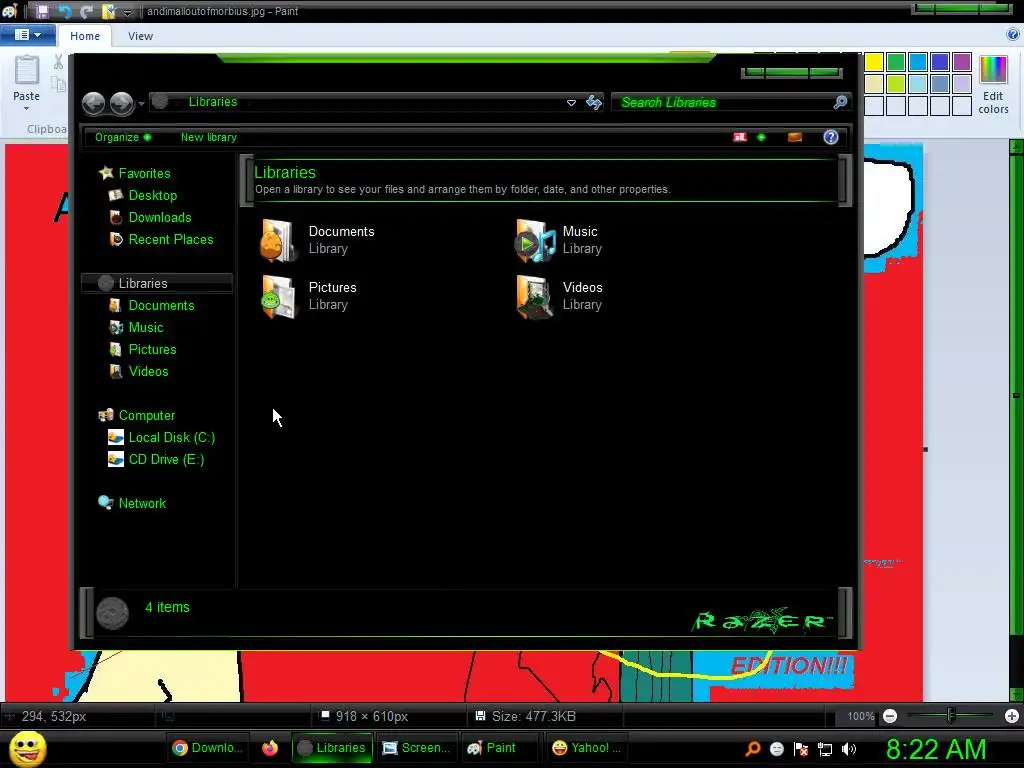The image size is (1024, 768).
Task: Open the smiley Start button
Action: pyautogui.click(x=28, y=748)
